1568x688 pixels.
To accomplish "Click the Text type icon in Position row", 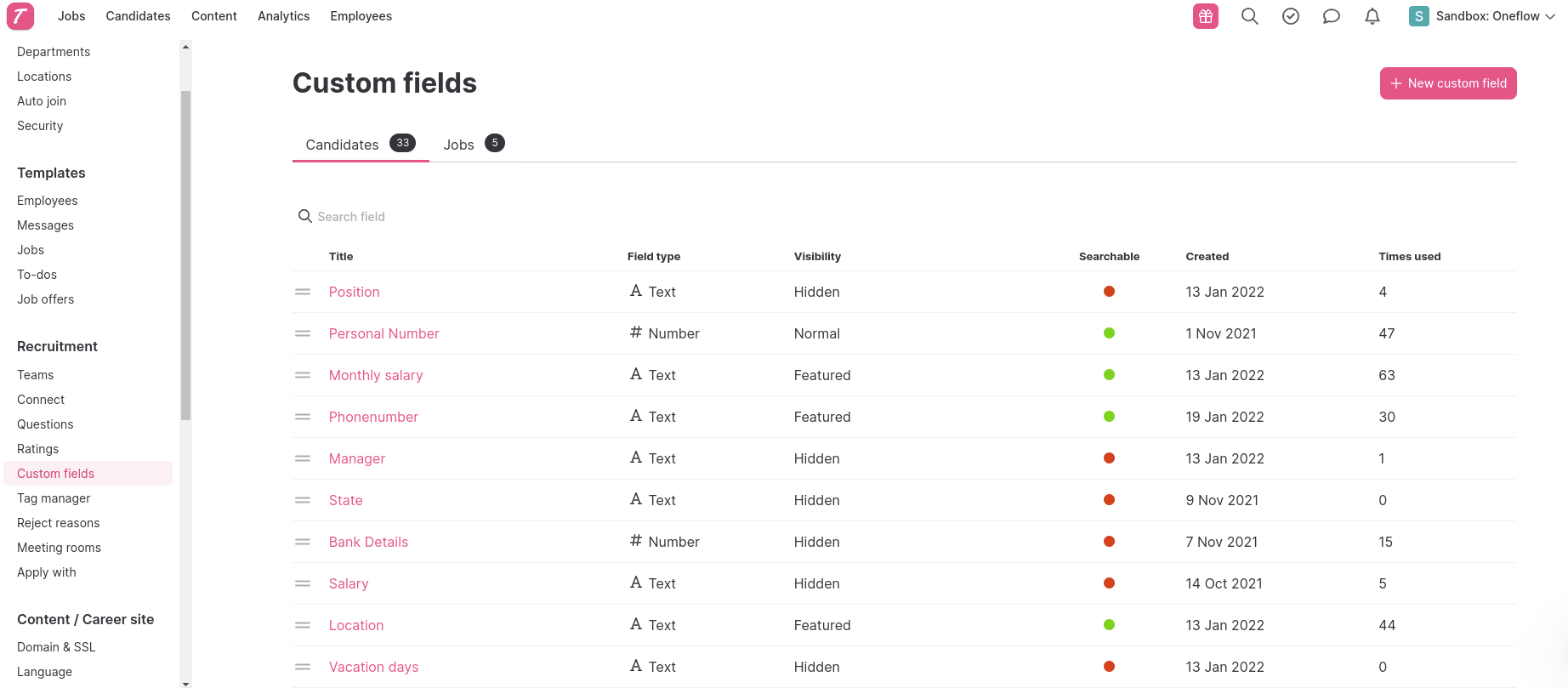I will 636,291.
